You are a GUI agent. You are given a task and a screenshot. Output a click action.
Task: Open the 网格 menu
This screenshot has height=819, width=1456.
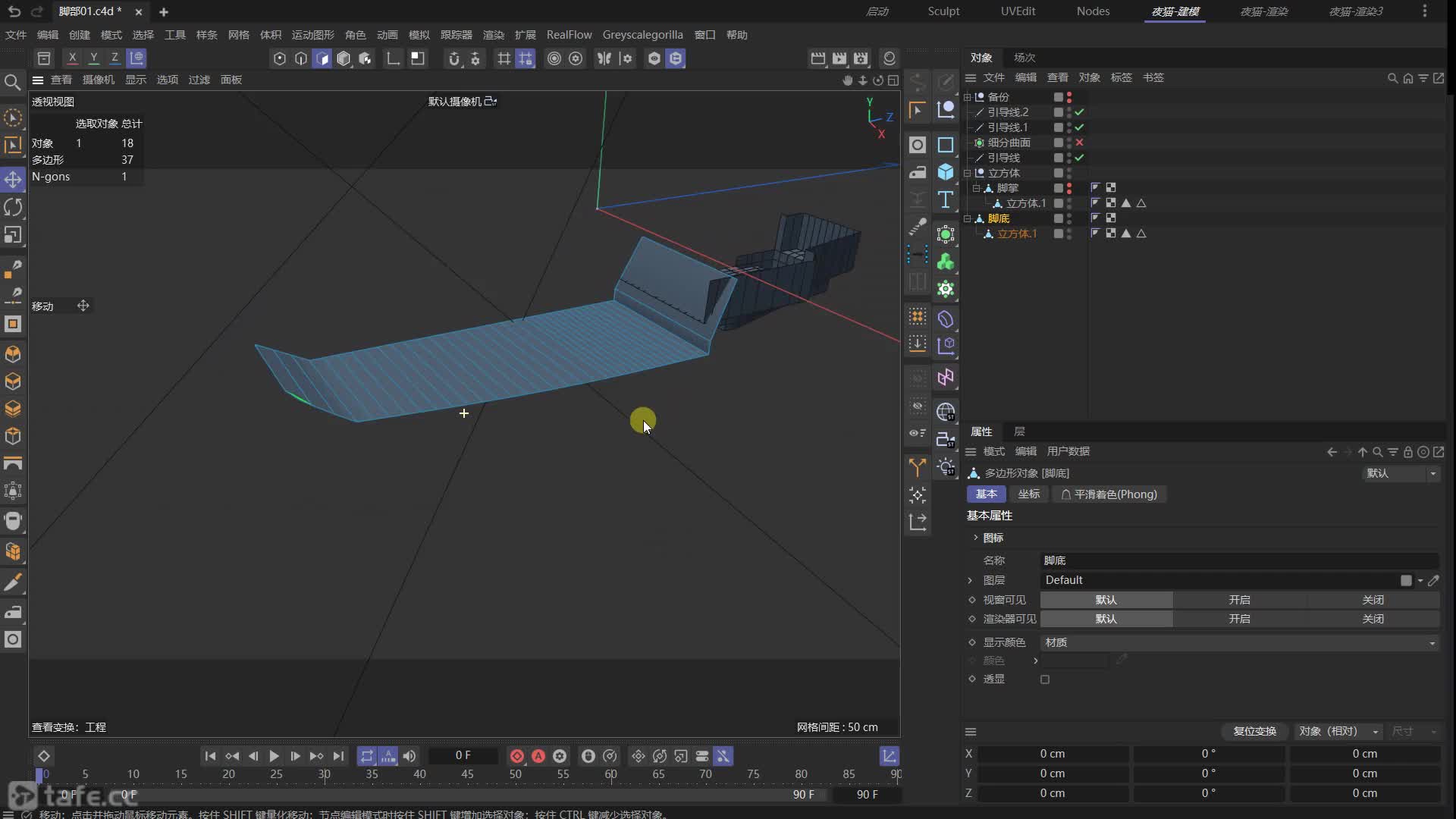(x=239, y=35)
